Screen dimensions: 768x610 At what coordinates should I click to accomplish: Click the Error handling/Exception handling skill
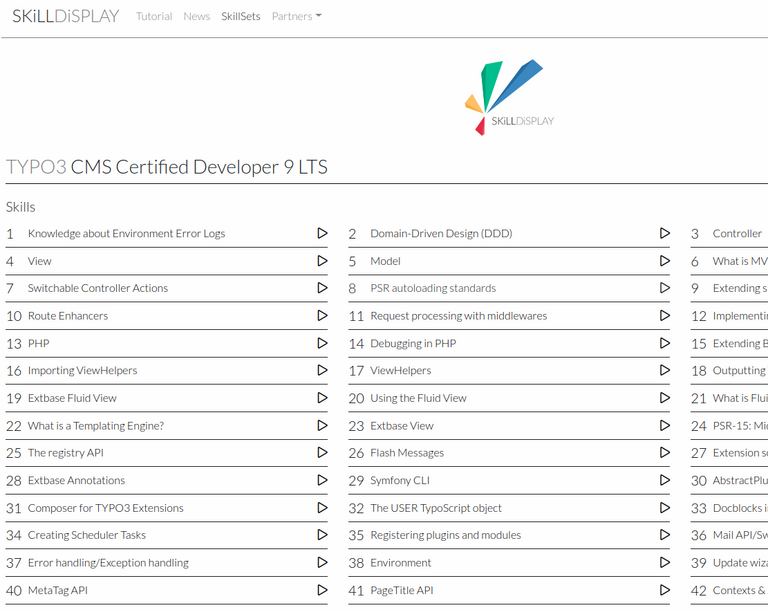[108, 563]
